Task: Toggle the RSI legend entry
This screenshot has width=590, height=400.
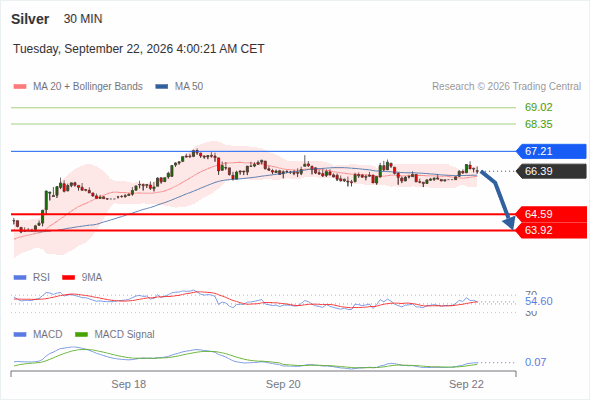Action: pos(32,277)
